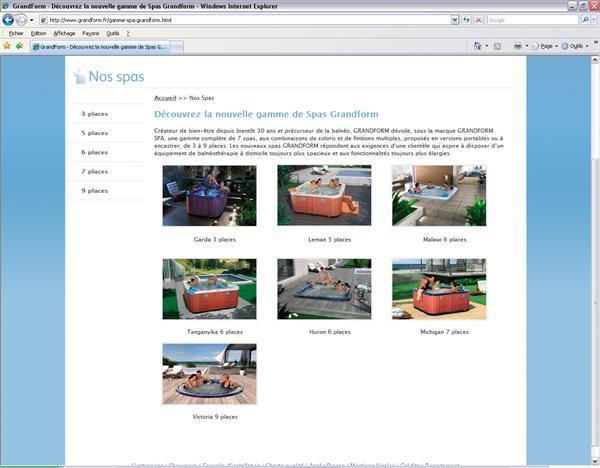Click the RSS feeds icon

tap(497, 46)
